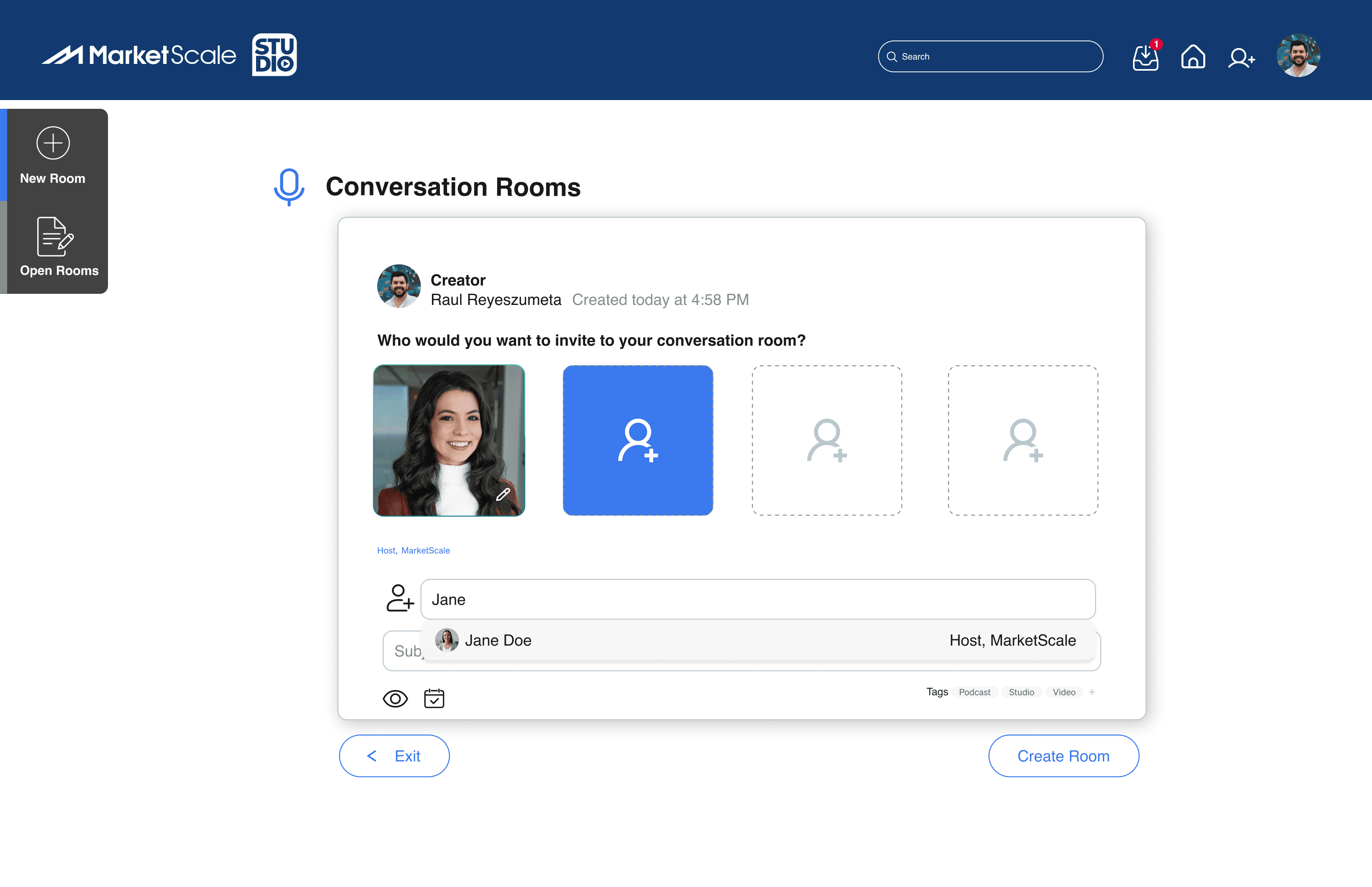Open the New Room sidebar item
The height and width of the screenshot is (887, 1372).
[53, 156]
